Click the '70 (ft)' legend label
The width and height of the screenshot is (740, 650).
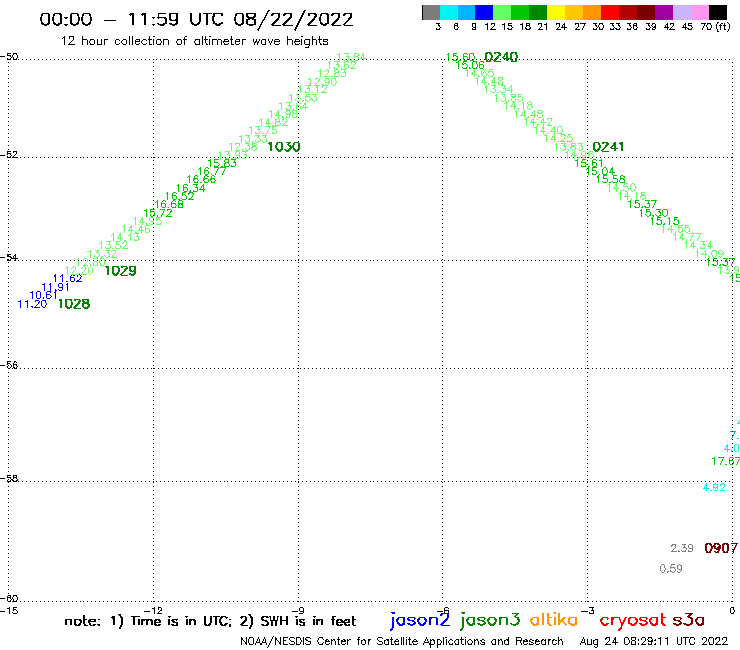coord(715,26)
